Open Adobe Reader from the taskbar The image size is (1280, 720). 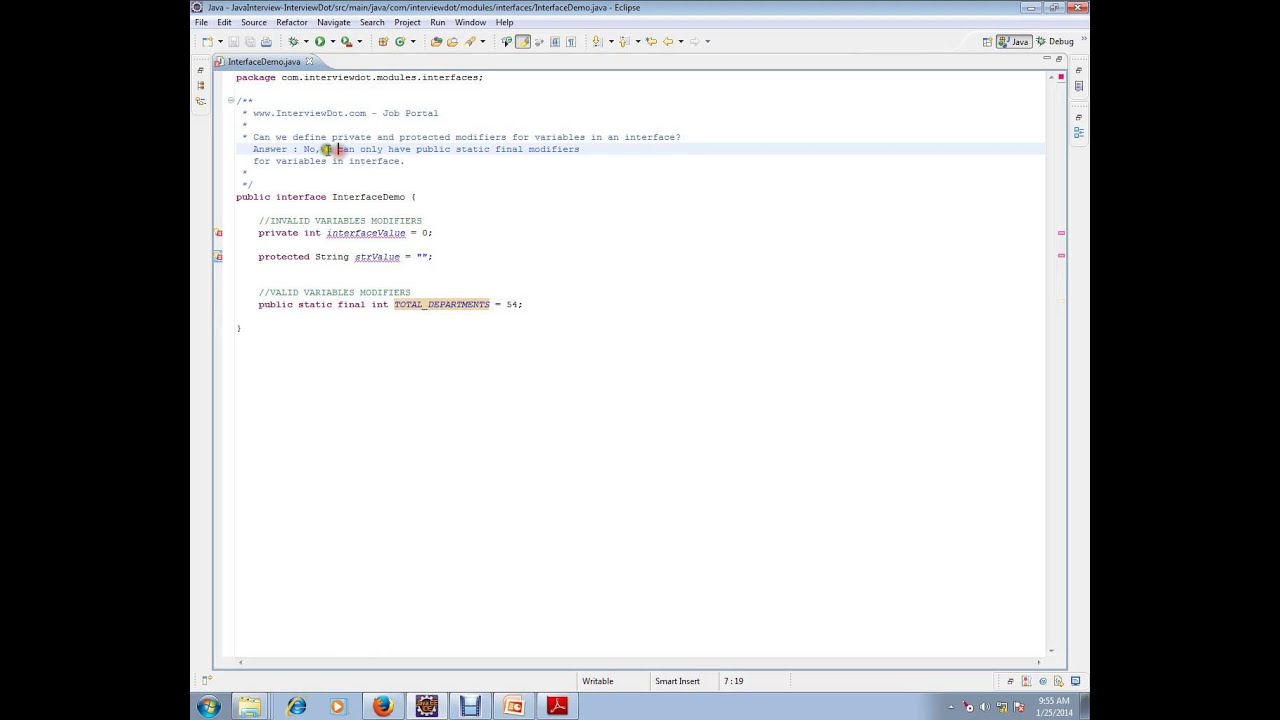557,707
